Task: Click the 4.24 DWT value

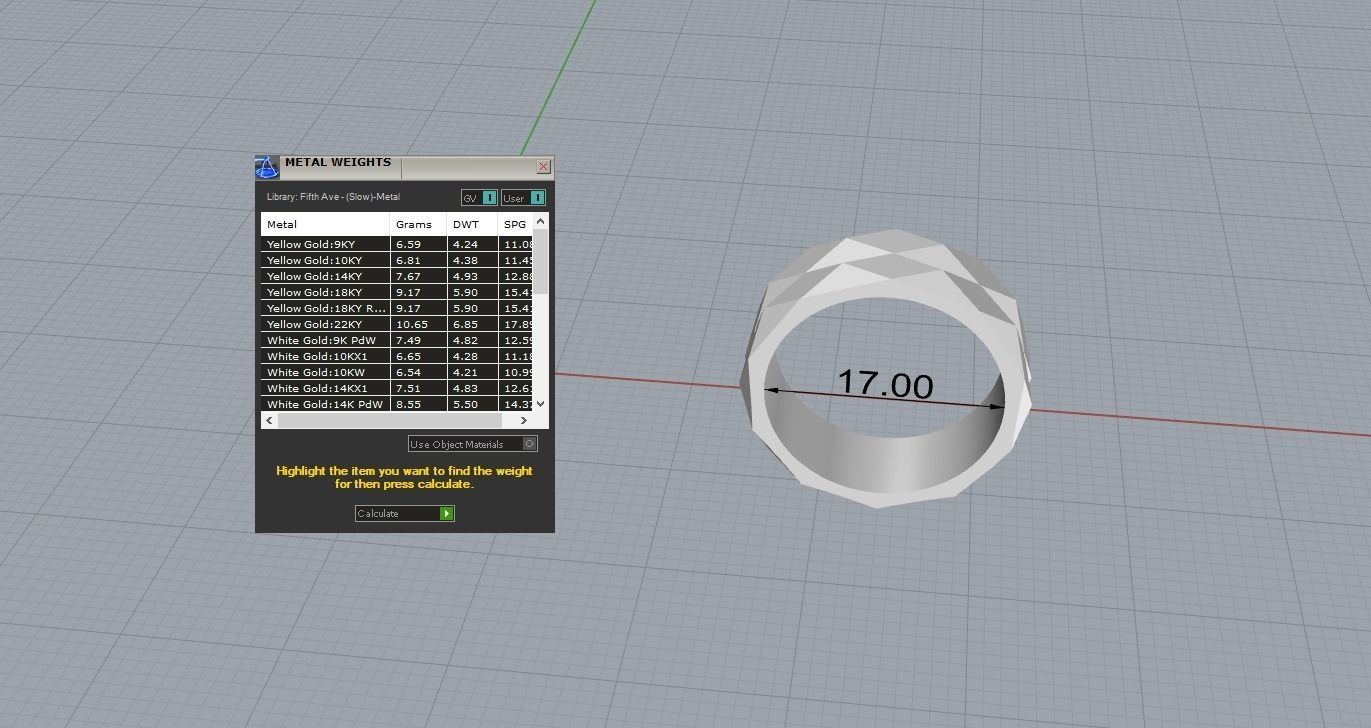Action: click(465, 244)
